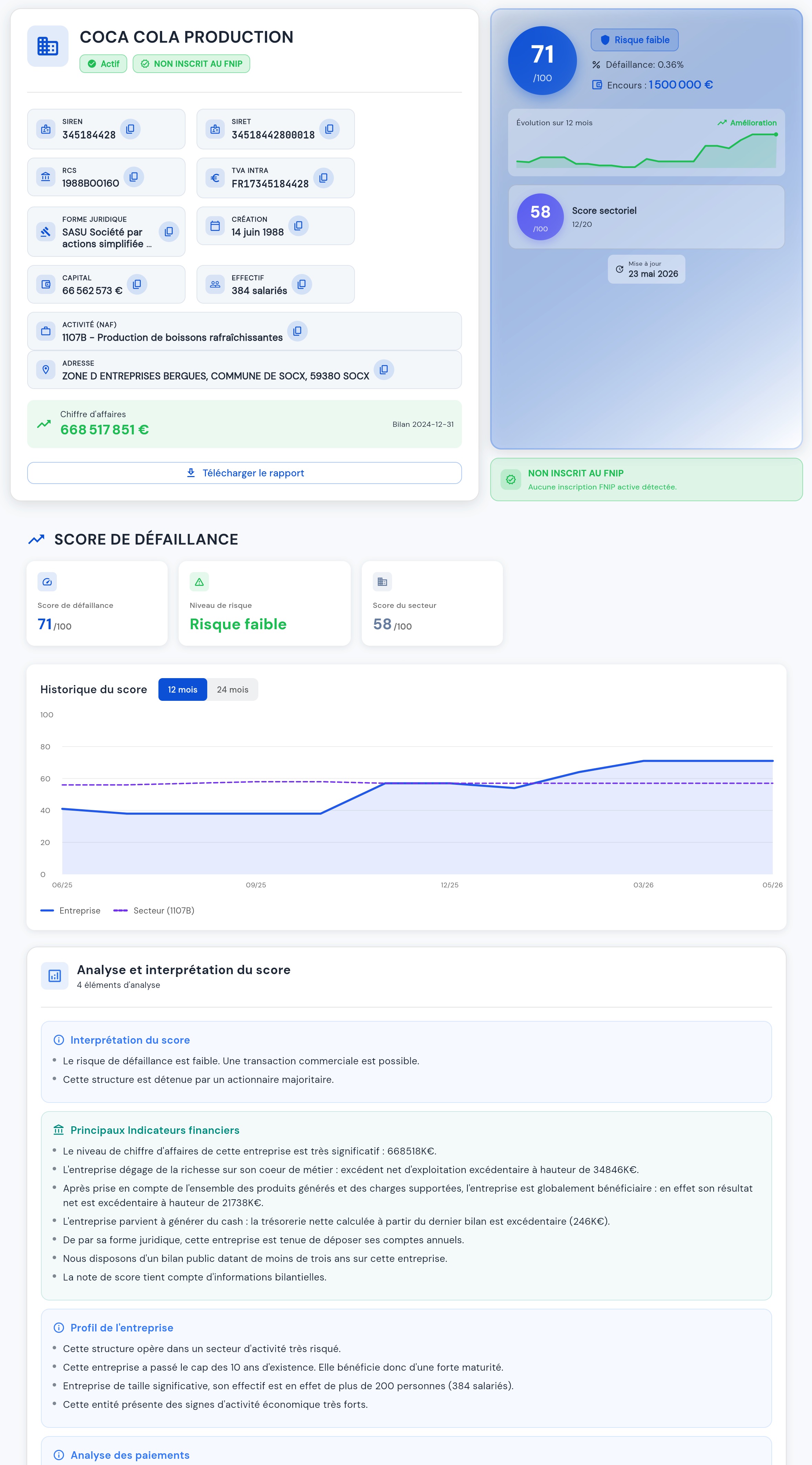Copy the SIREN number 345184428
The image size is (812, 1465).
click(x=130, y=129)
